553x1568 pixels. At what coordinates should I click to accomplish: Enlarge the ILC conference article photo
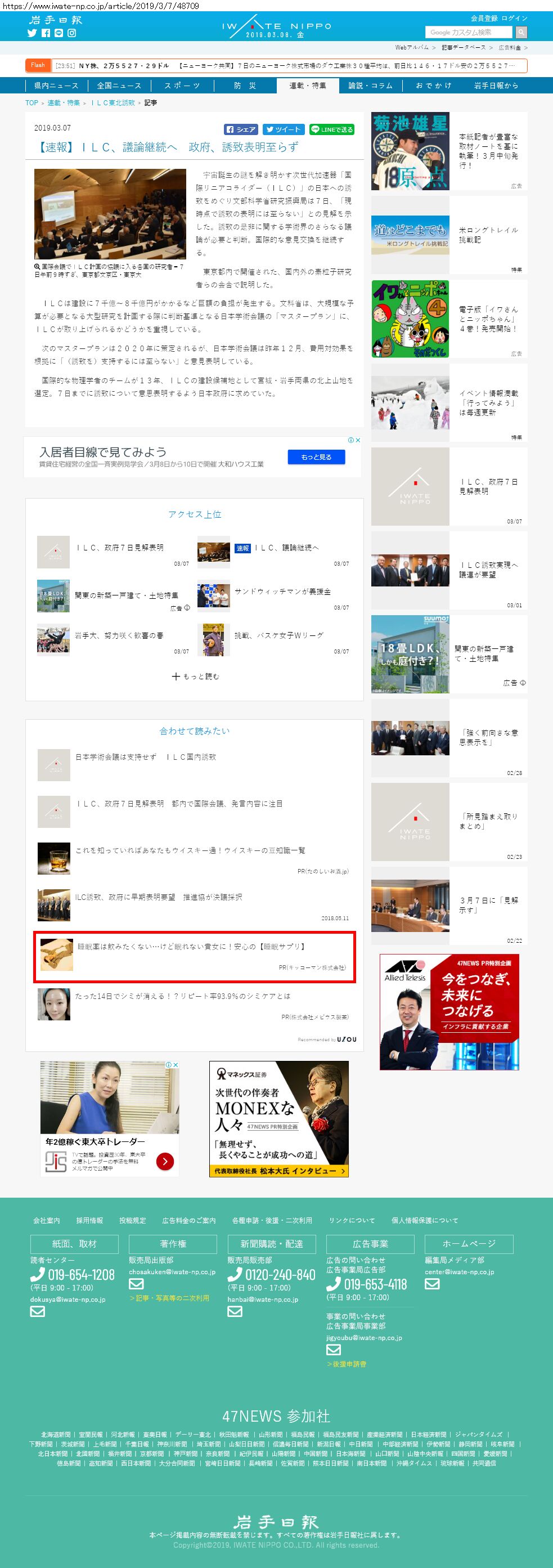pyautogui.click(x=110, y=214)
